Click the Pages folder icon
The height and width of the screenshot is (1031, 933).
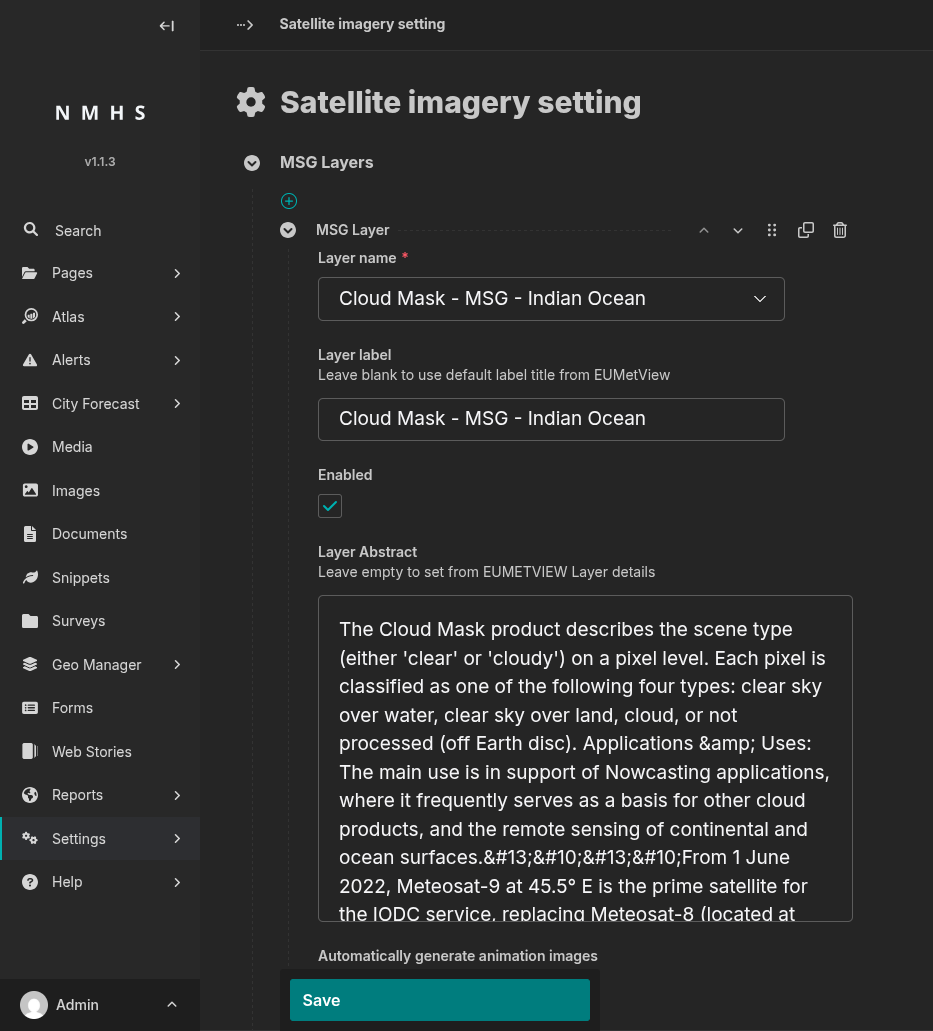[x=30, y=273]
